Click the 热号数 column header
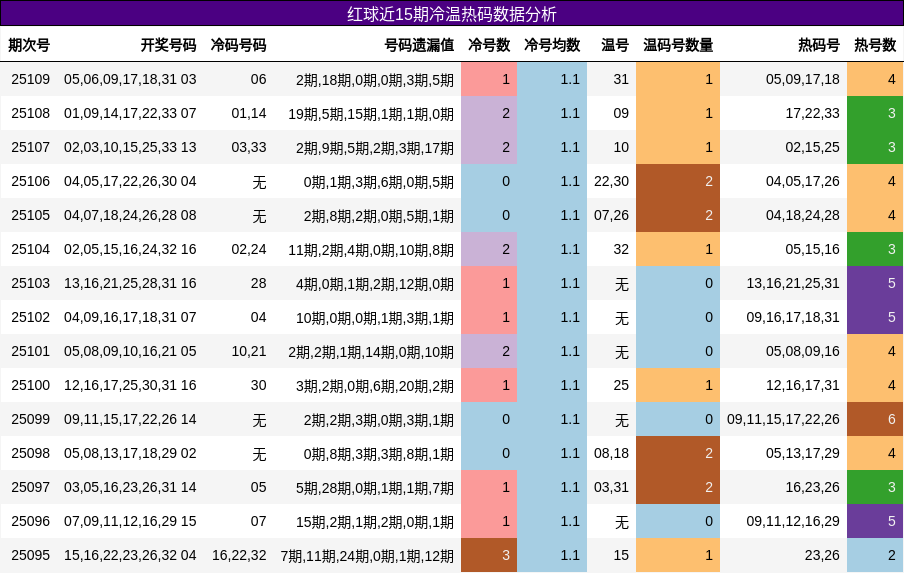The image size is (904, 573). pyautogui.click(x=875, y=45)
